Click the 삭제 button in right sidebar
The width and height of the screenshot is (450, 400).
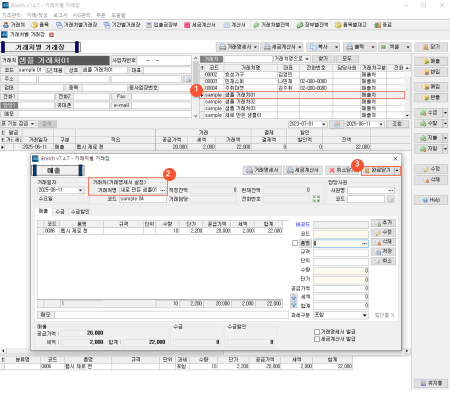431,180
